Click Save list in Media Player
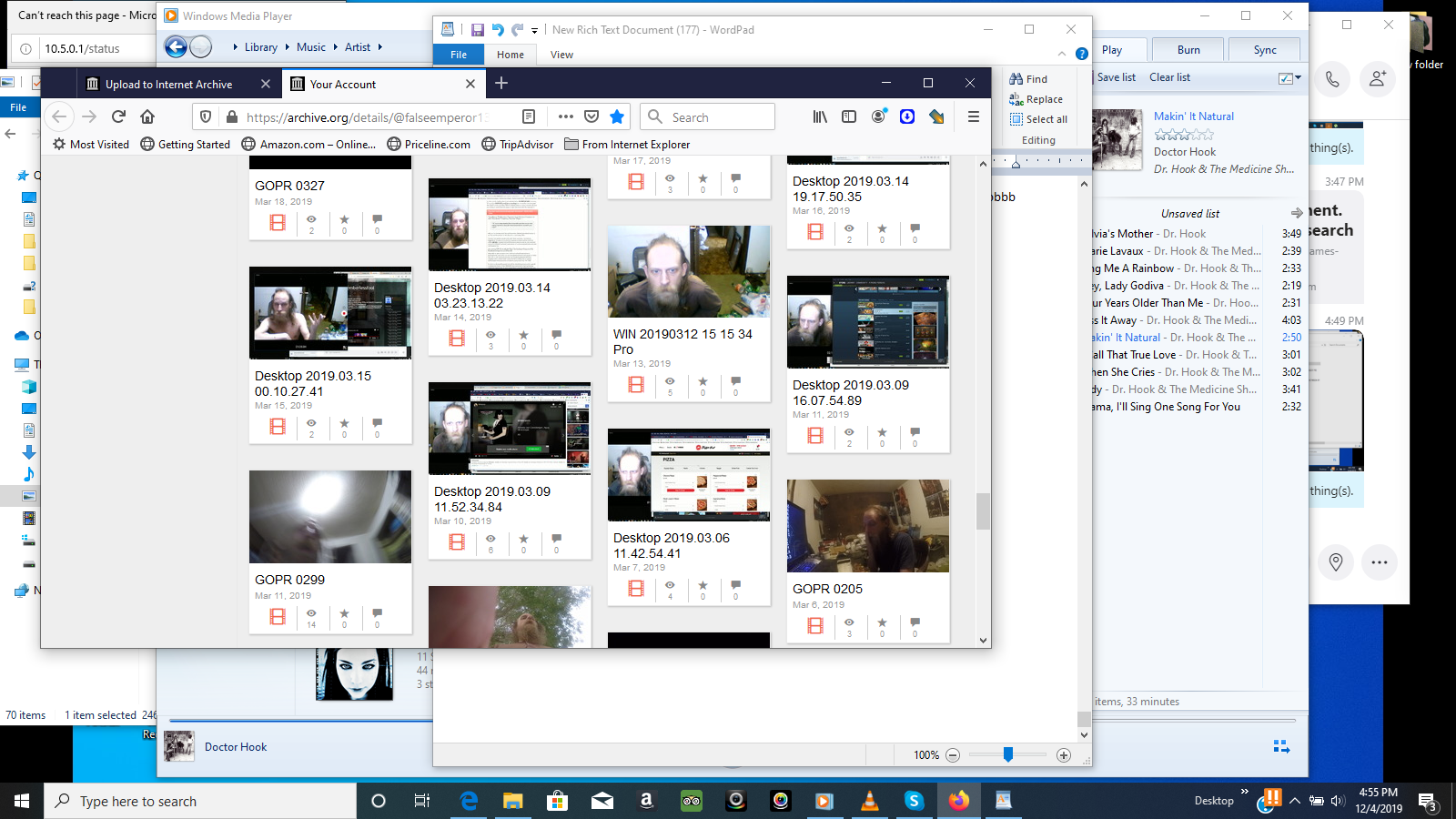 [1117, 77]
